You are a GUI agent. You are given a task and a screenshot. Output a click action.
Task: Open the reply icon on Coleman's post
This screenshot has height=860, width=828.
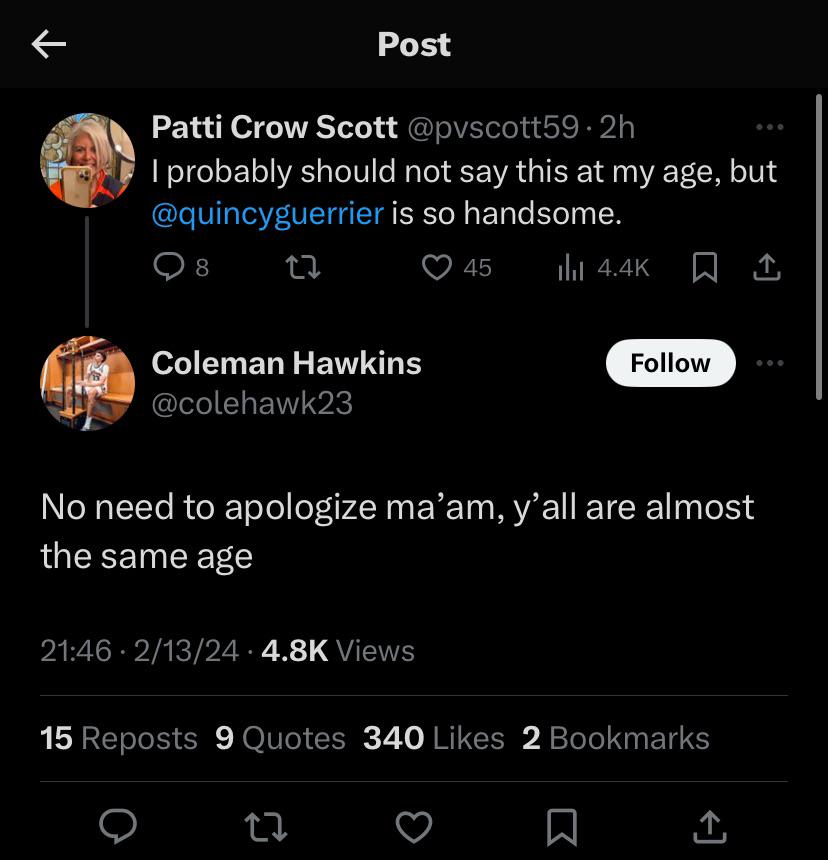[119, 827]
